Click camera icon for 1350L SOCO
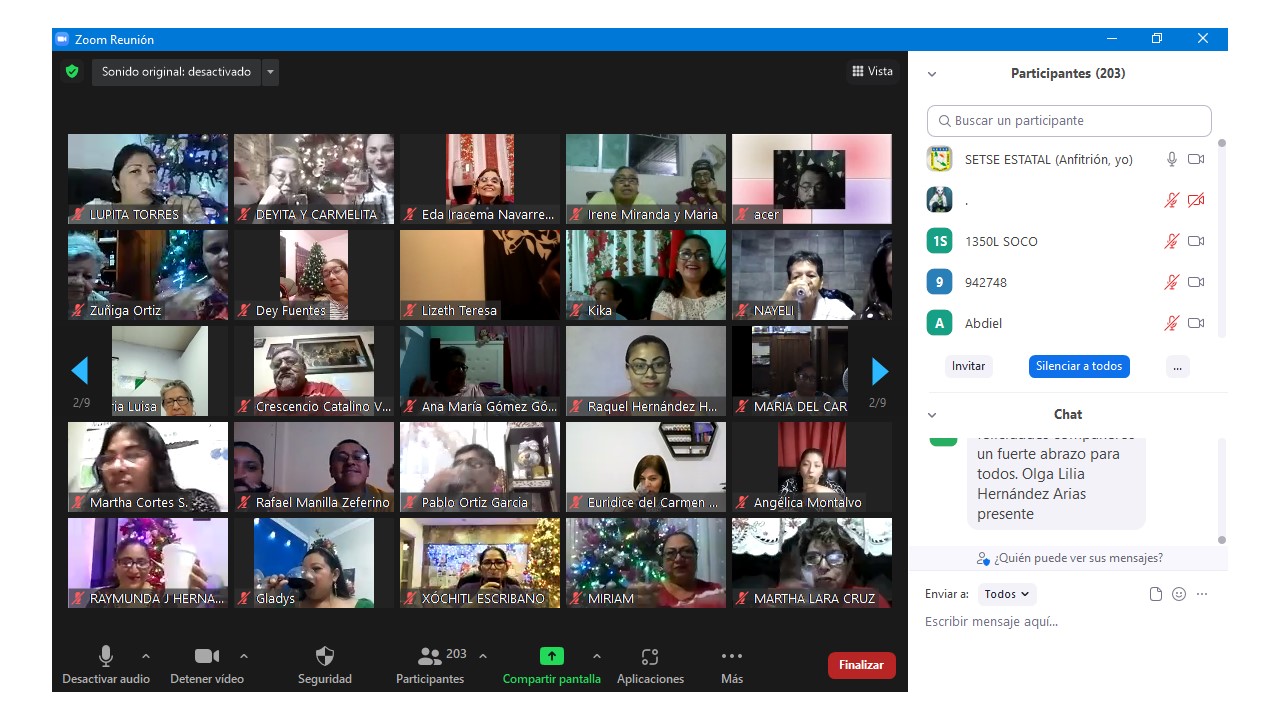This screenshot has width=1280, height=720. pyautogui.click(x=1196, y=241)
